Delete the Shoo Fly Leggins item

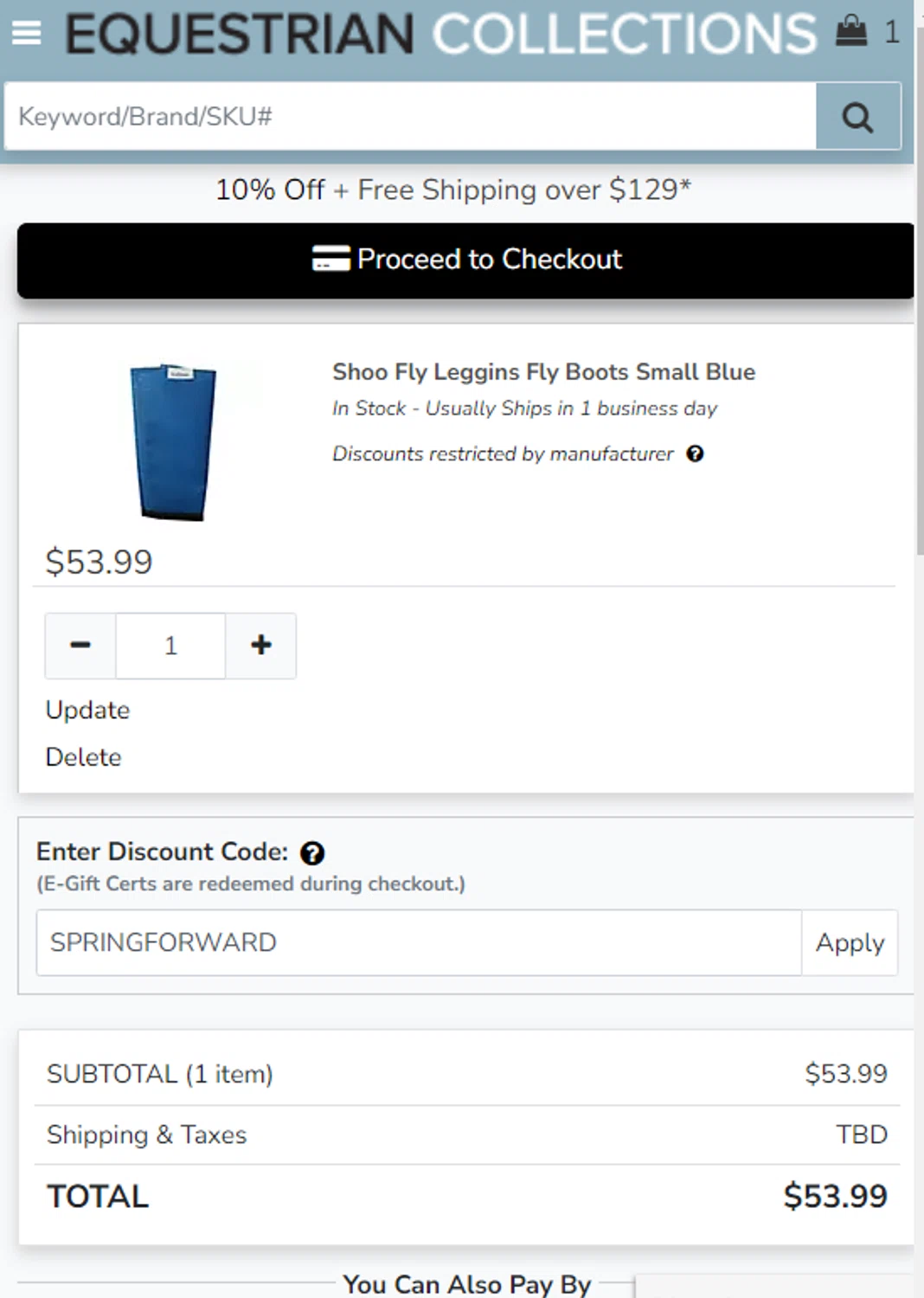[x=83, y=757]
